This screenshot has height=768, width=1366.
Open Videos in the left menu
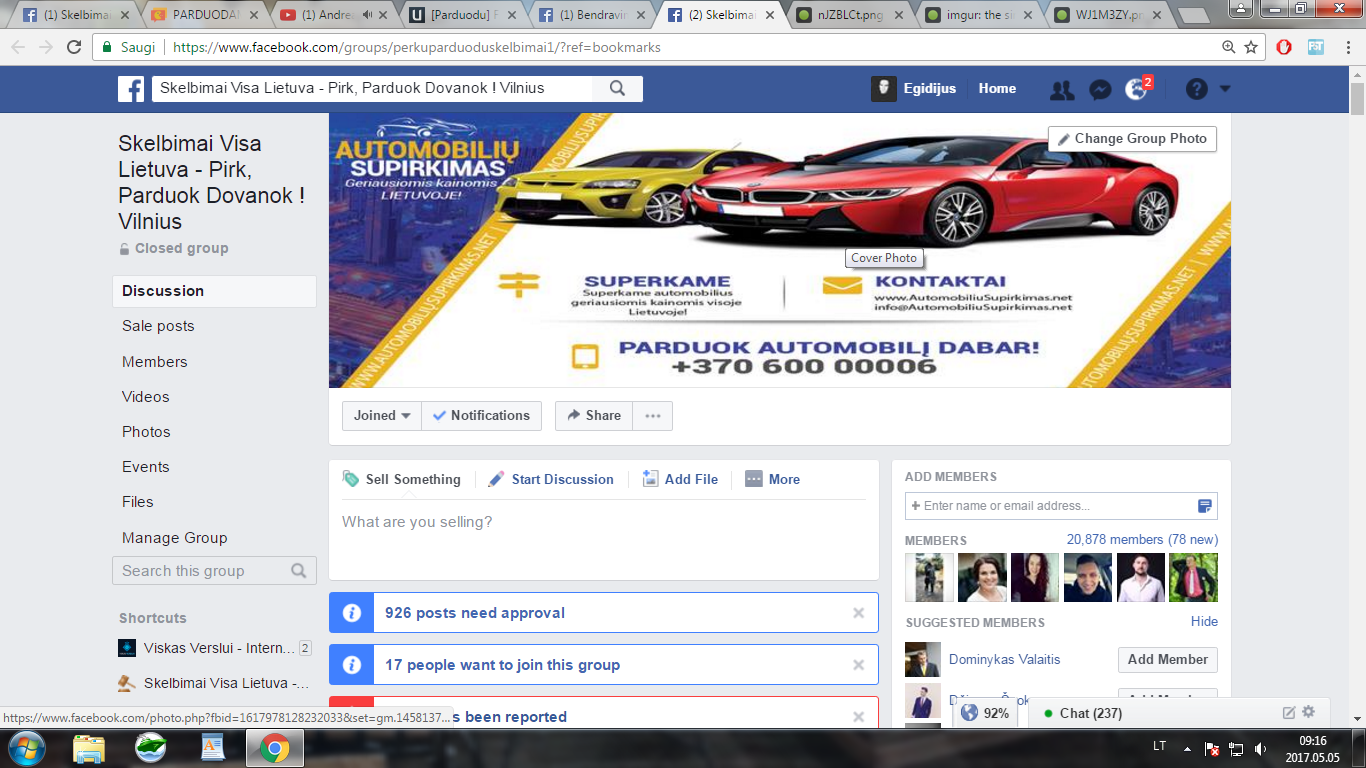pos(146,397)
